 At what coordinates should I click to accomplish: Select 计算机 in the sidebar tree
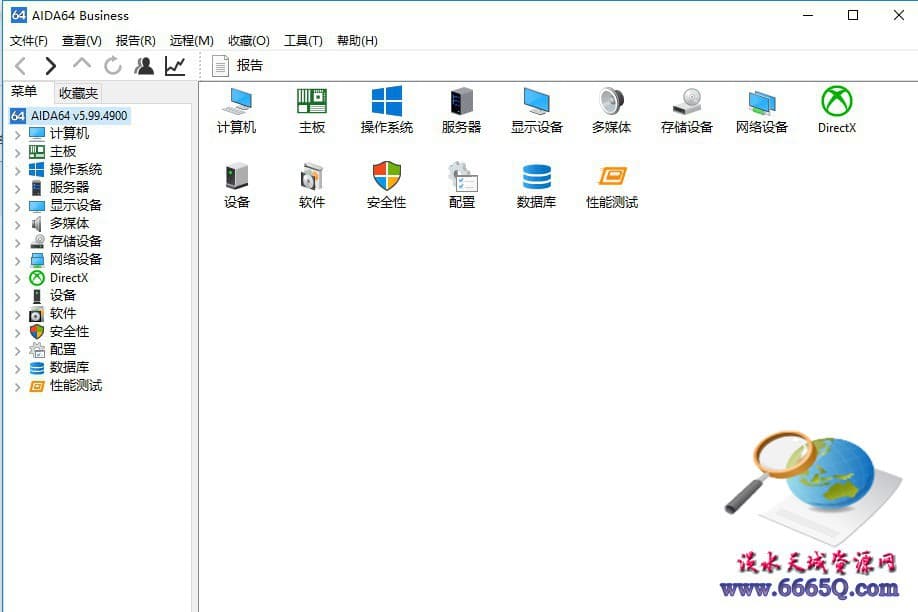coord(69,134)
